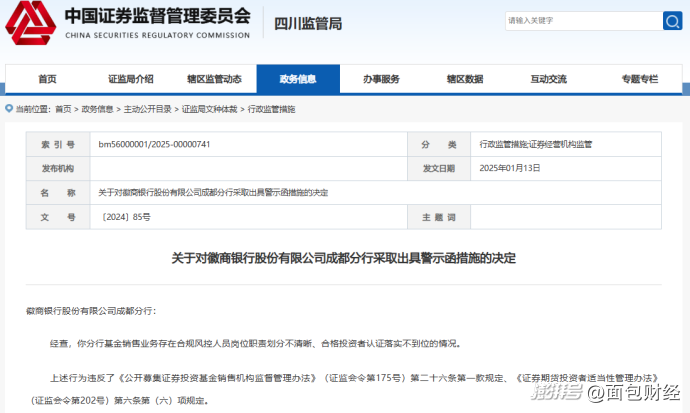Screen dimensions: 690x413
Task: Open the 辖区监管动态 navigation tab
Action: [x=214, y=79]
